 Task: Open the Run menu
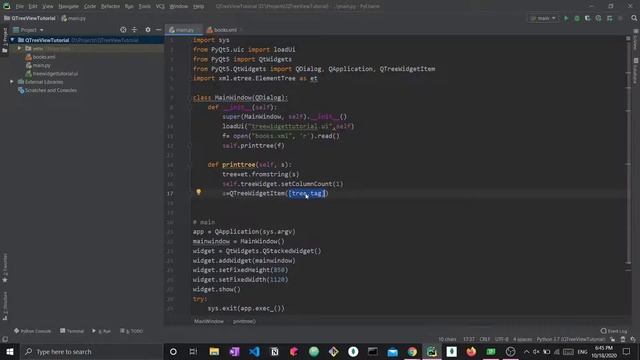129,6
